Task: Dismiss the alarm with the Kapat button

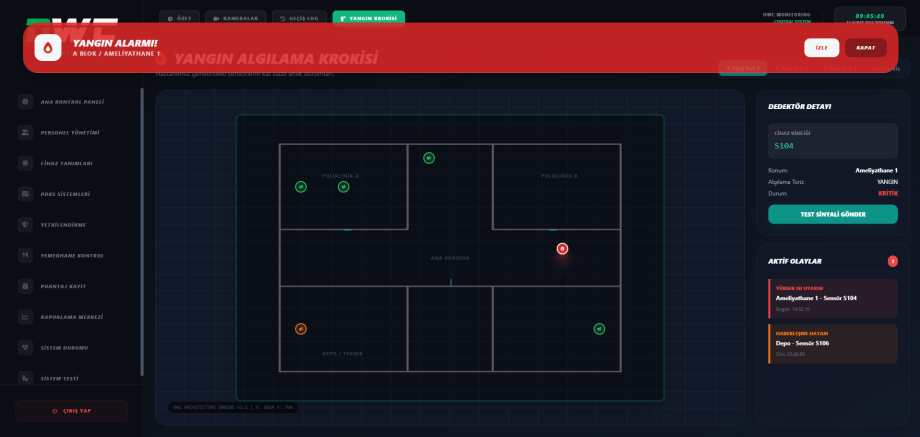Action: tap(865, 48)
